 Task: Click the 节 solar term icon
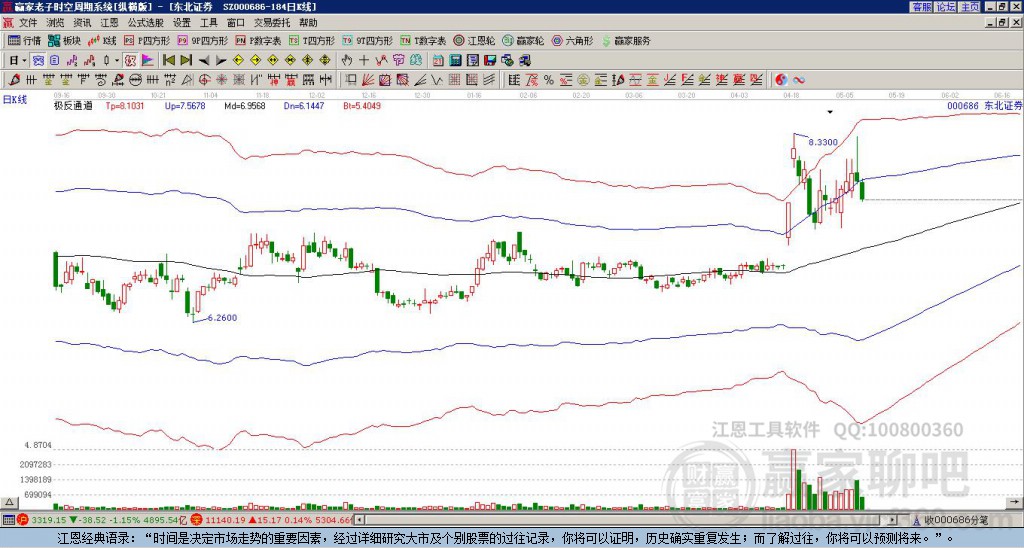(398, 60)
